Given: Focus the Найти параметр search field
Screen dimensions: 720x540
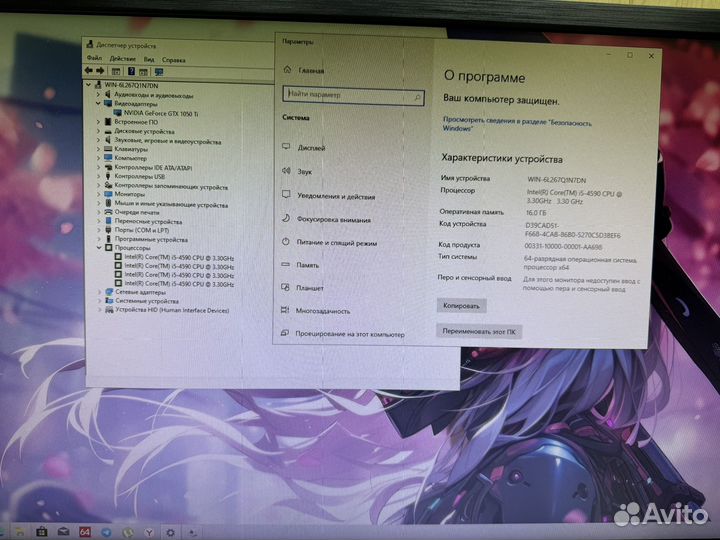Looking at the screenshot, I should (354, 95).
